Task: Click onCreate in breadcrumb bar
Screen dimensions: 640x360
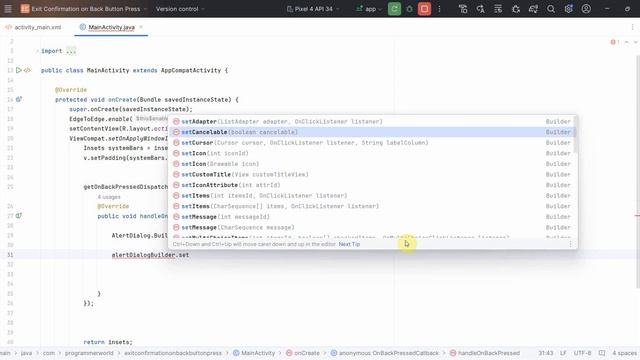Action: coord(302,353)
